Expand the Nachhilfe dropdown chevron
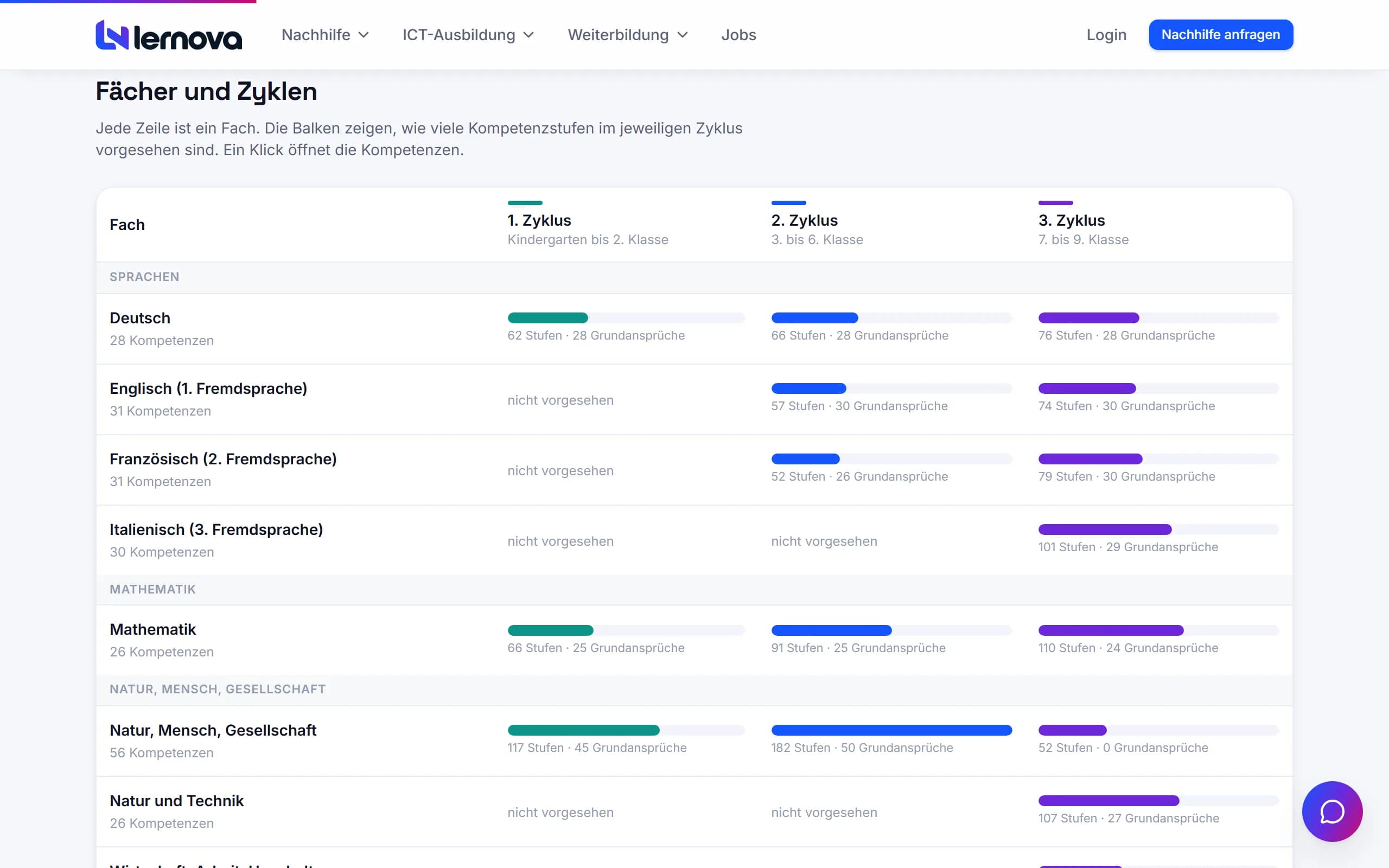 point(364,35)
